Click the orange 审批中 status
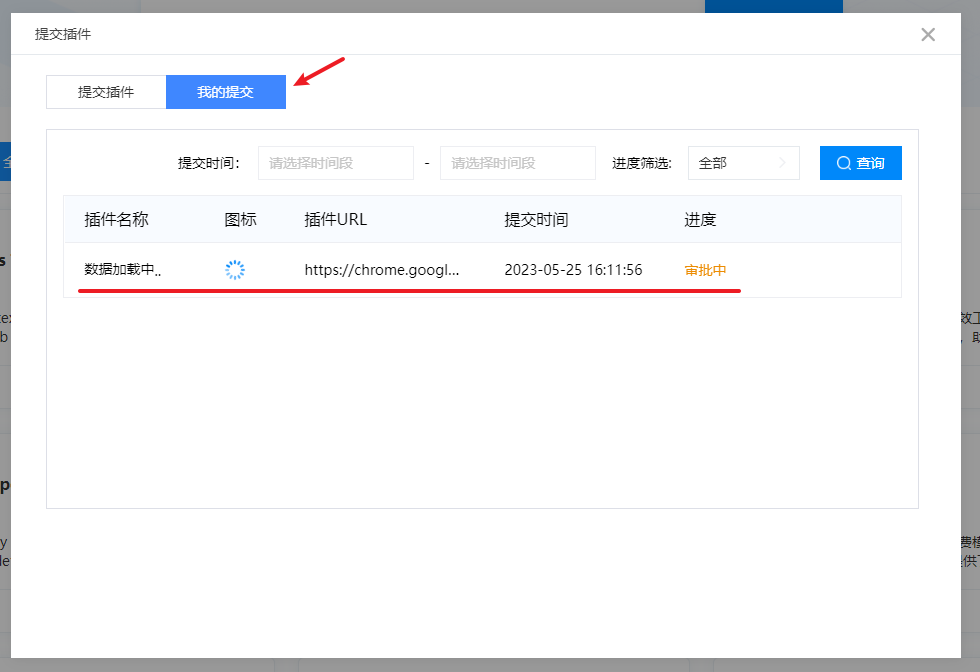This screenshot has height=672, width=980. [705, 270]
